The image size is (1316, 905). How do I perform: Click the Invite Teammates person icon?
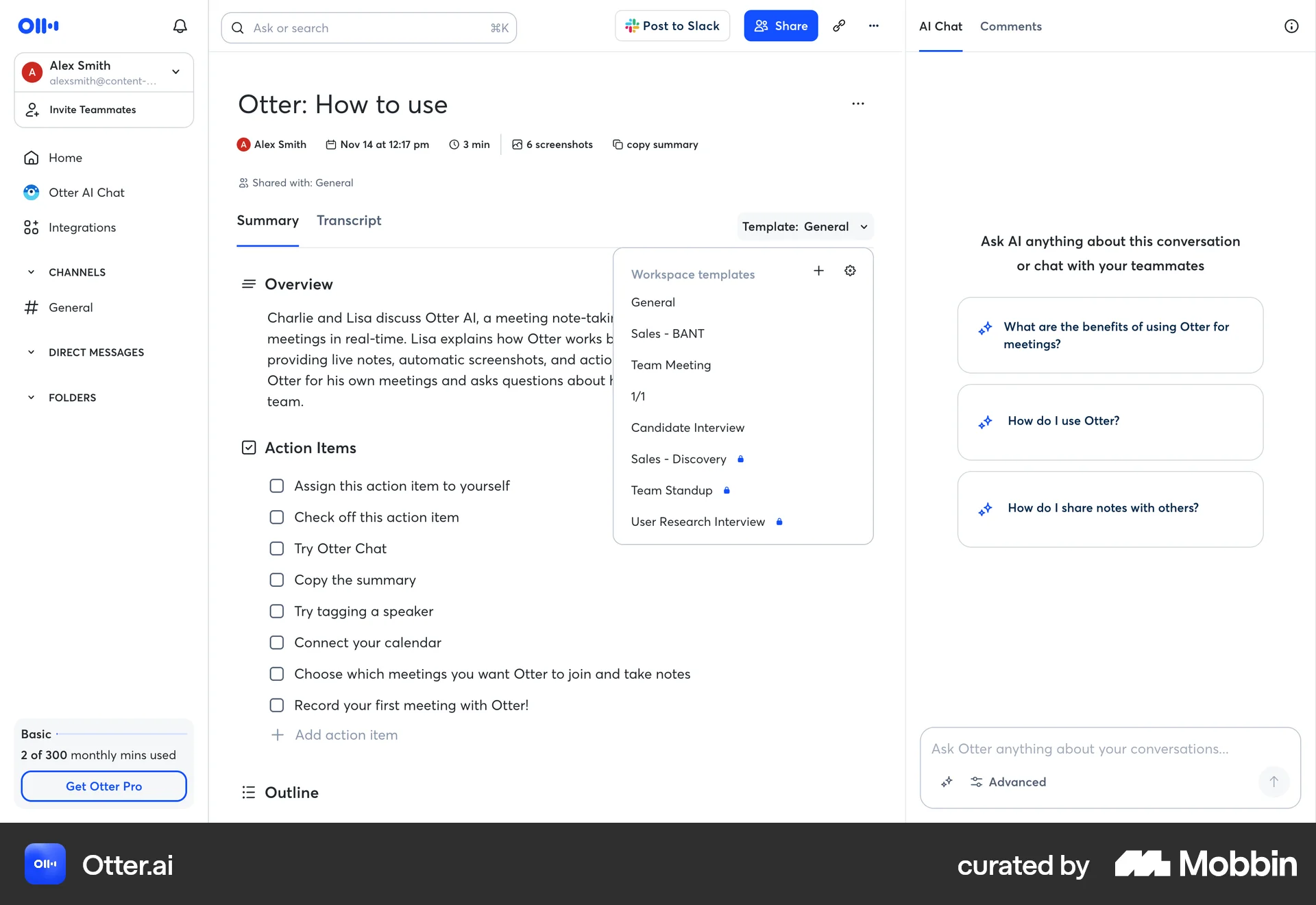32,110
